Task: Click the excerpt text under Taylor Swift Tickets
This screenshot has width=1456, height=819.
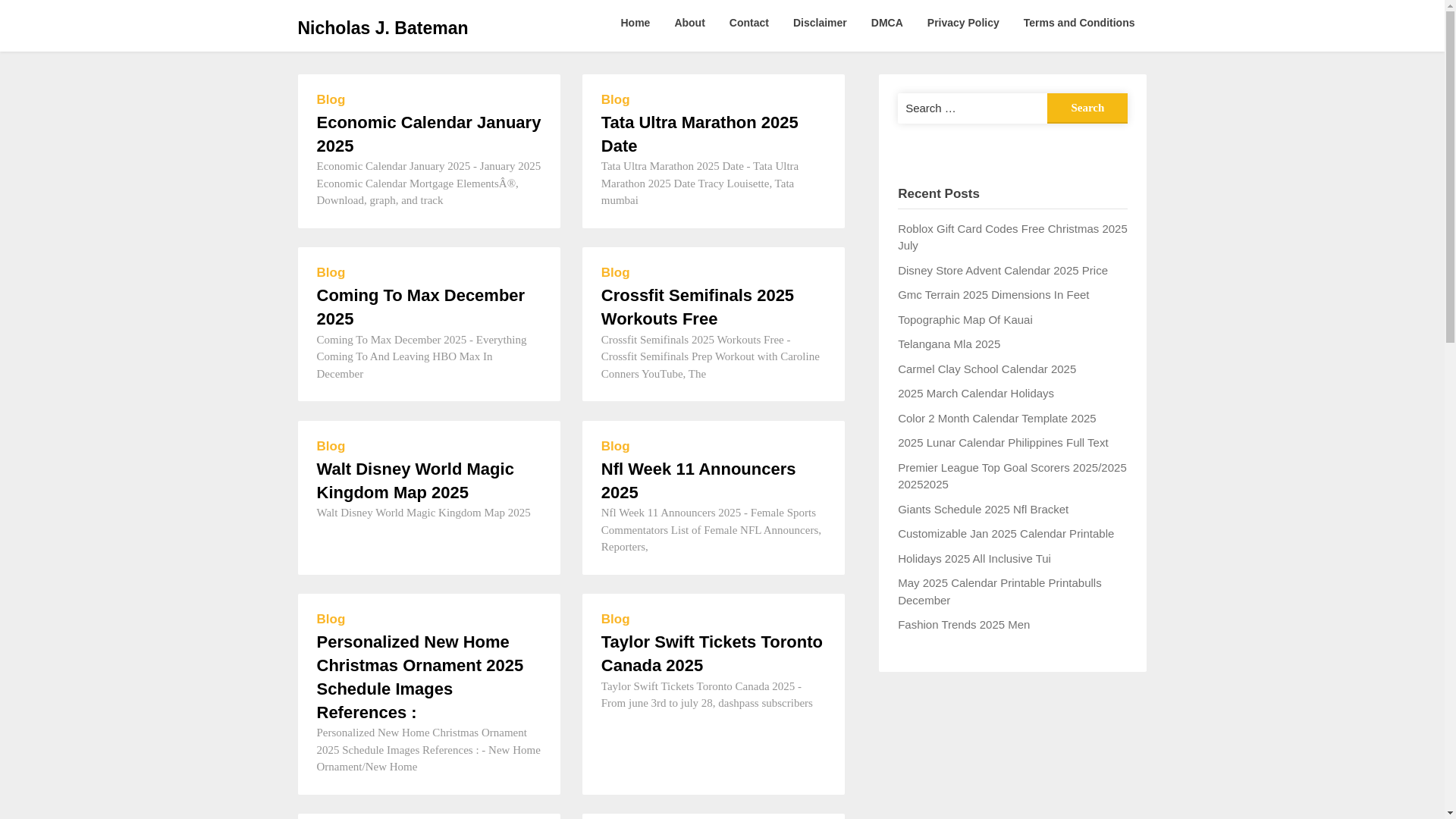Action: click(x=707, y=695)
